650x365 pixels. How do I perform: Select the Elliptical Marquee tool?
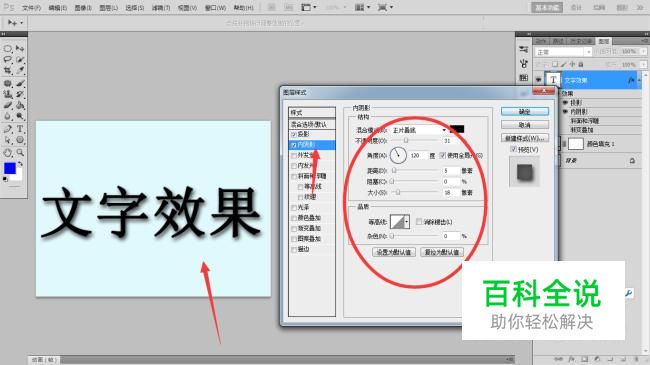click(8, 49)
